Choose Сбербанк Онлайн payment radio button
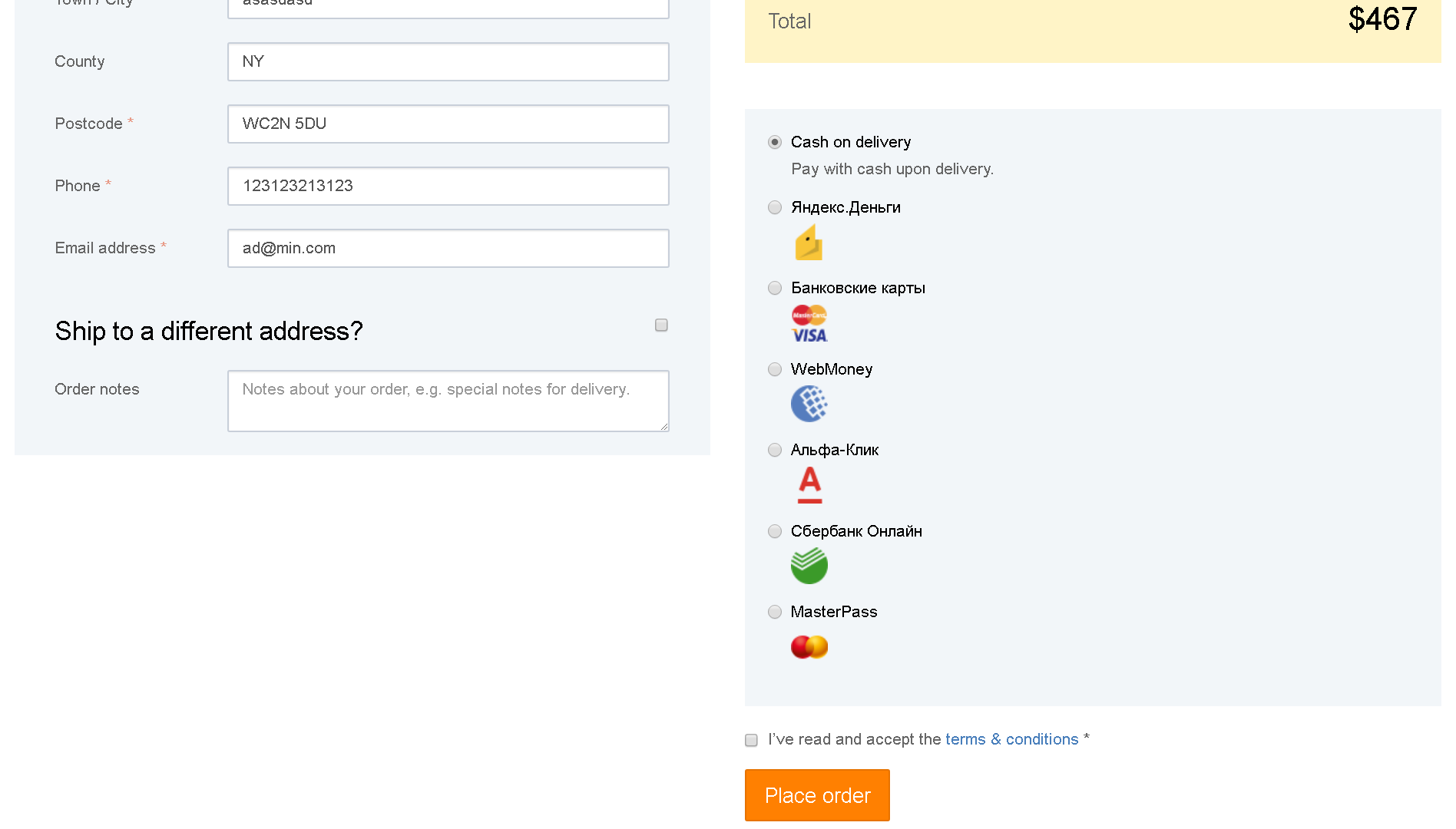1456x829 pixels. [x=775, y=531]
